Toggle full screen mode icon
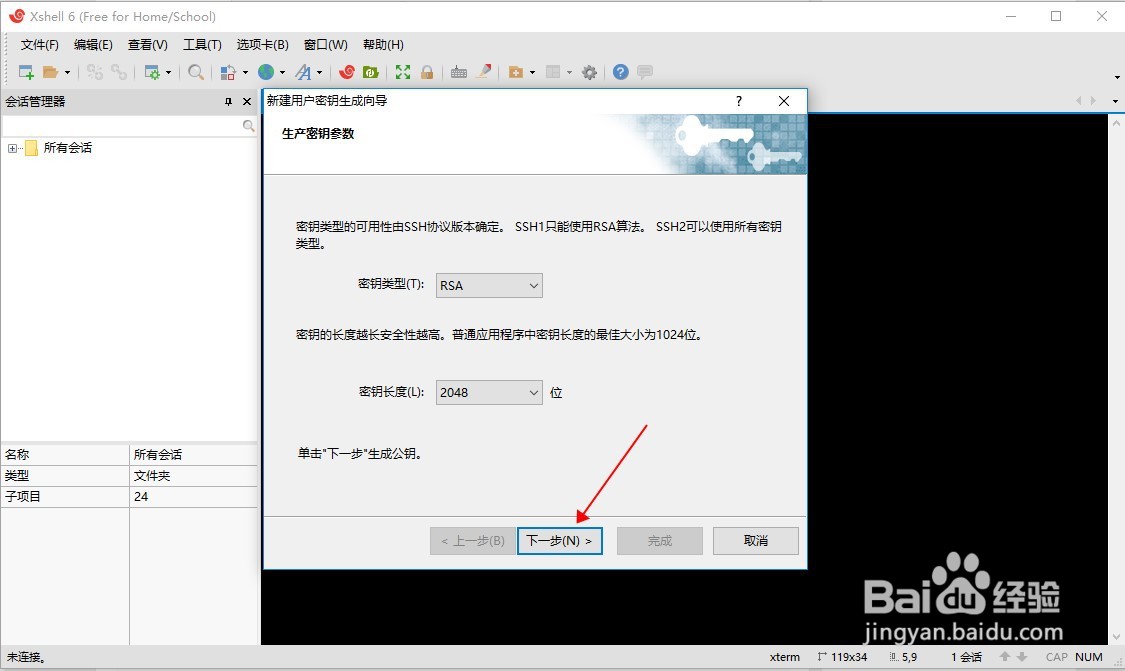Image resolution: width=1125 pixels, height=671 pixels. 403,72
